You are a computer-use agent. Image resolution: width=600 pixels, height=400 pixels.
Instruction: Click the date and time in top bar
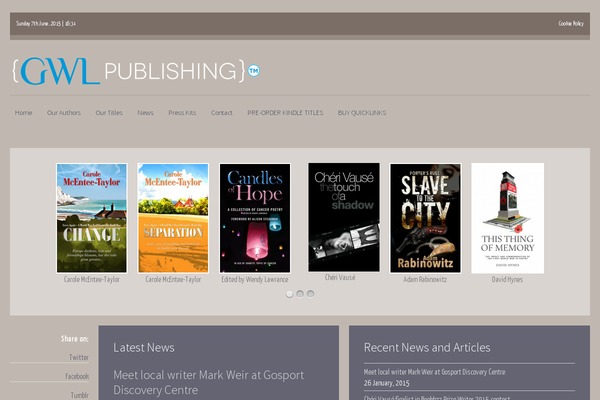pos(46,24)
